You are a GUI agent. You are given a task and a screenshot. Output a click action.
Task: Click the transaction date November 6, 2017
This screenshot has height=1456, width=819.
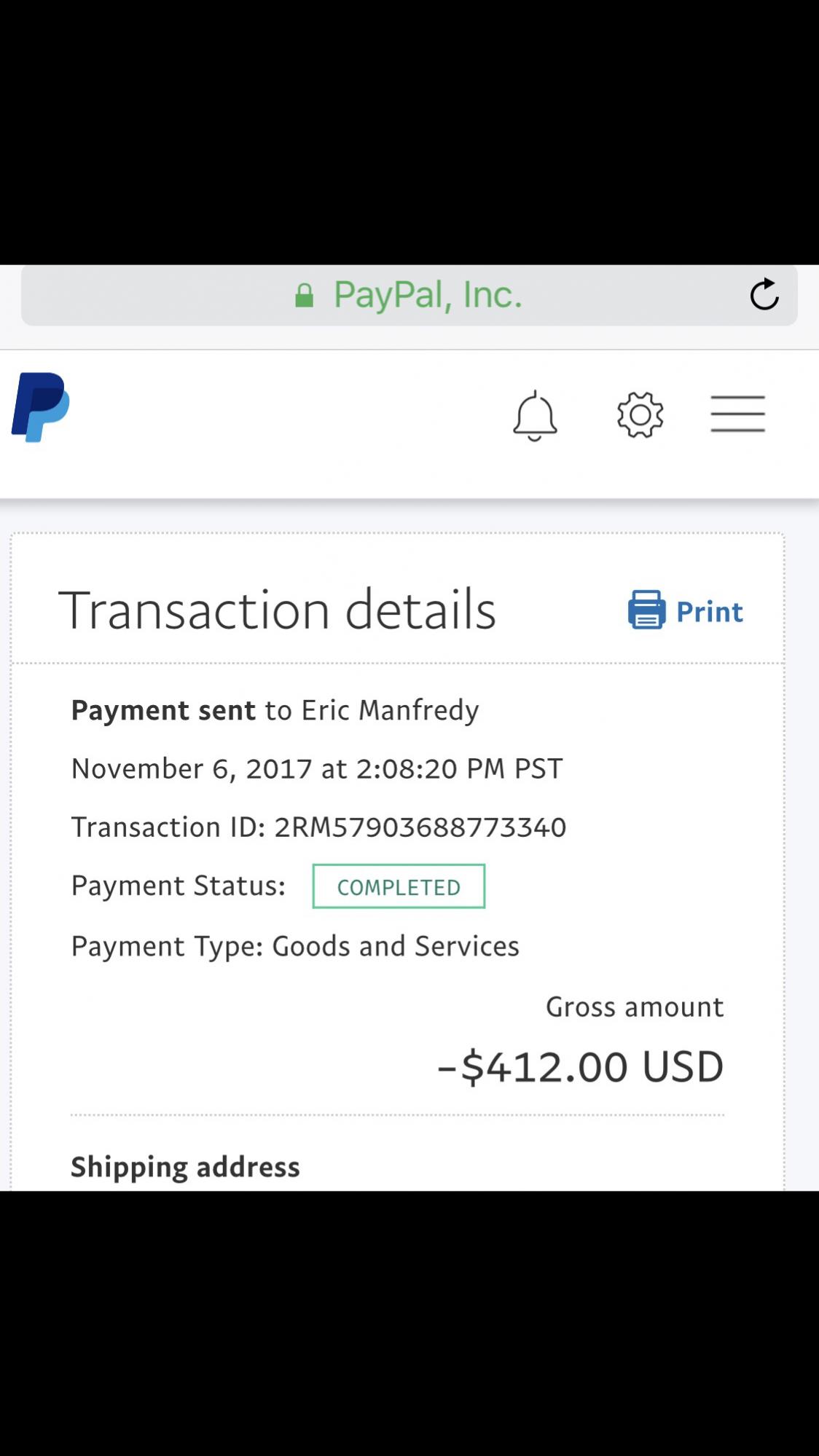pyautogui.click(x=192, y=769)
